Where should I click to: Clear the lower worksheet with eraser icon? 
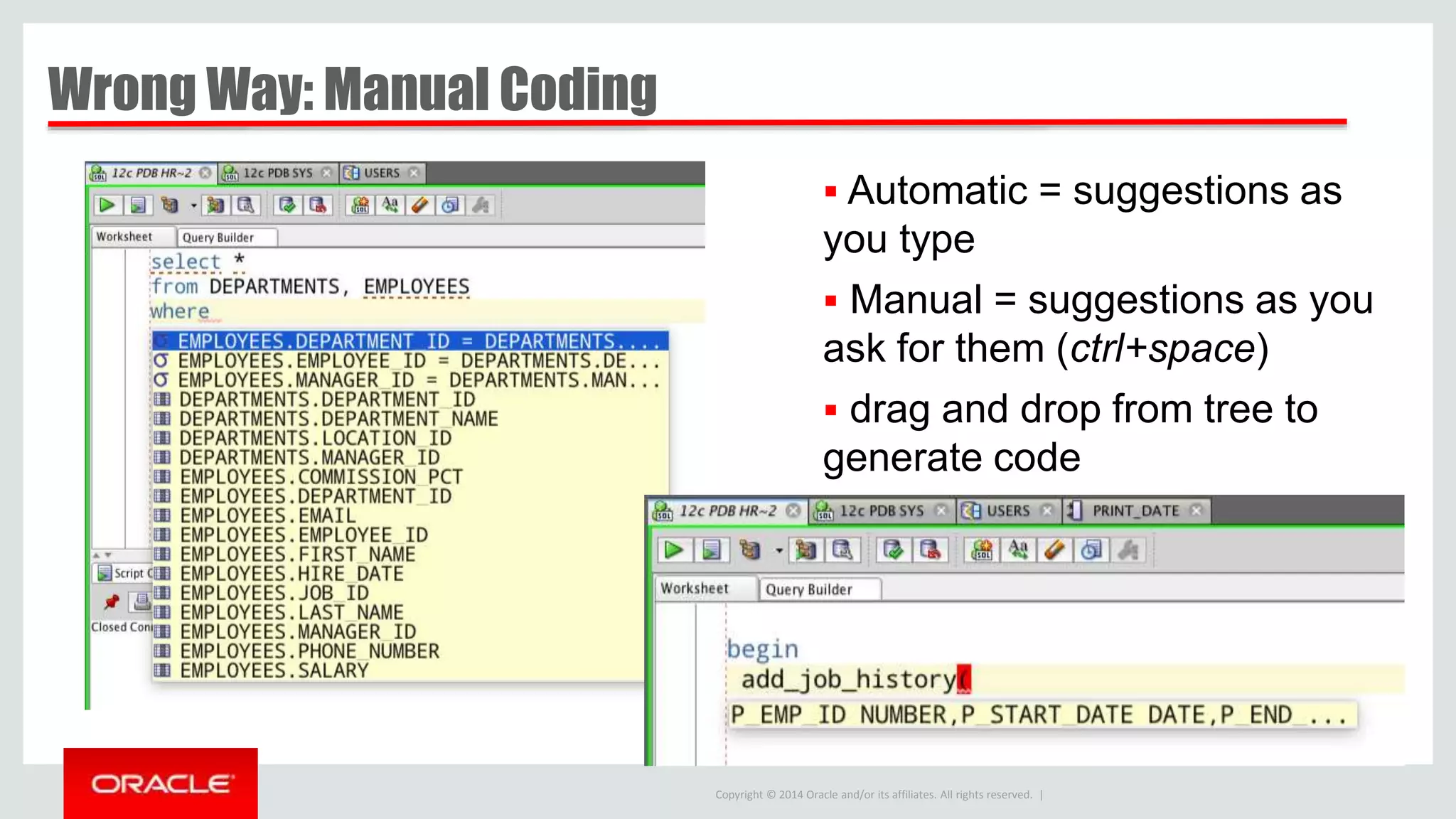tap(1054, 550)
